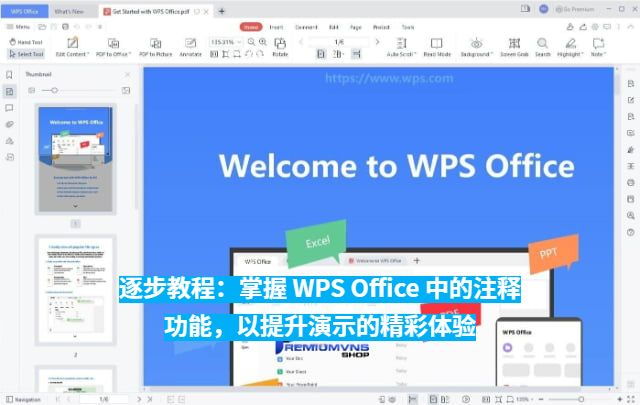
Task: Adjust the thumbnail size slider
Action: tap(55, 90)
